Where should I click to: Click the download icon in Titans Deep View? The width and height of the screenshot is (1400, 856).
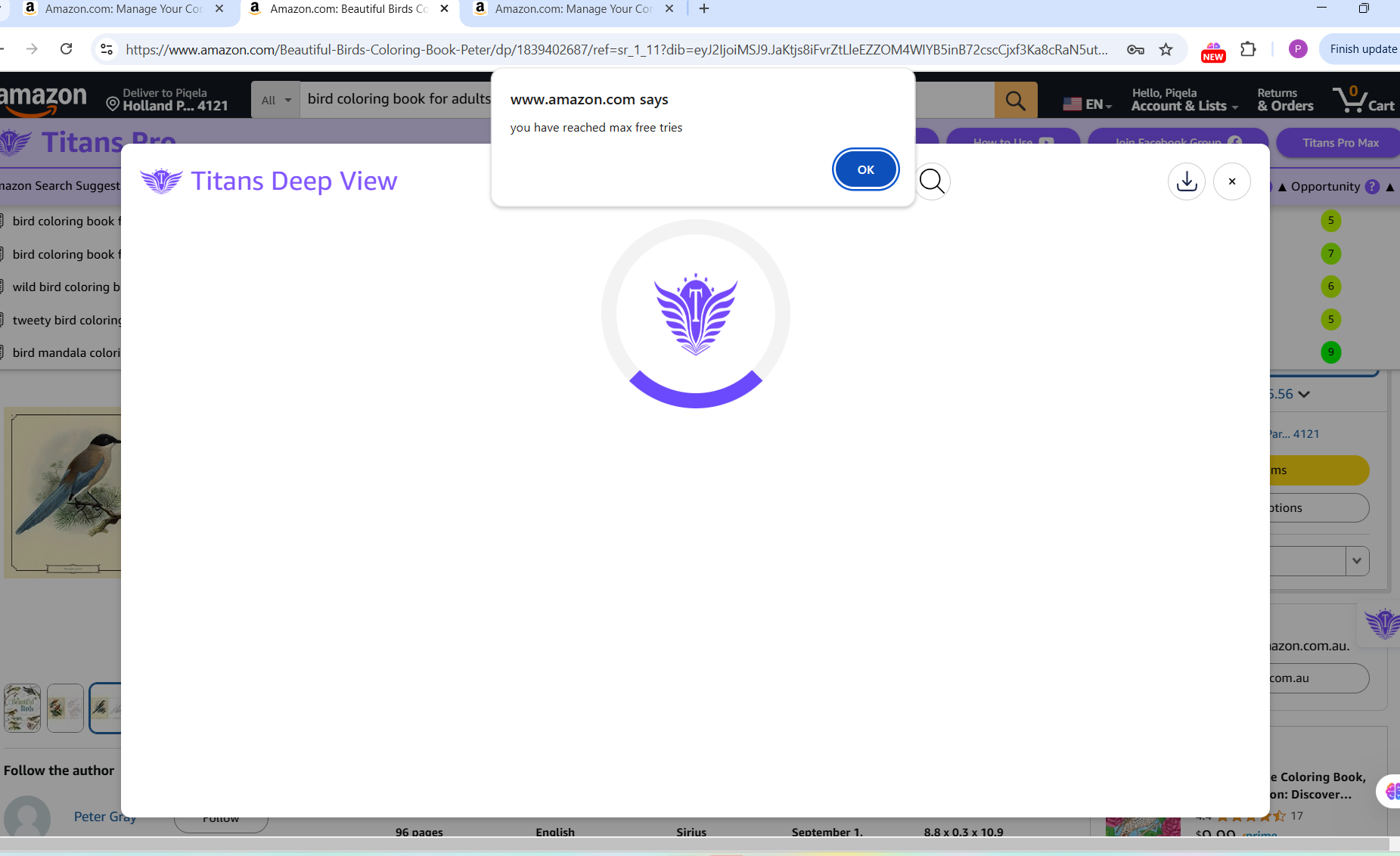[1187, 181]
